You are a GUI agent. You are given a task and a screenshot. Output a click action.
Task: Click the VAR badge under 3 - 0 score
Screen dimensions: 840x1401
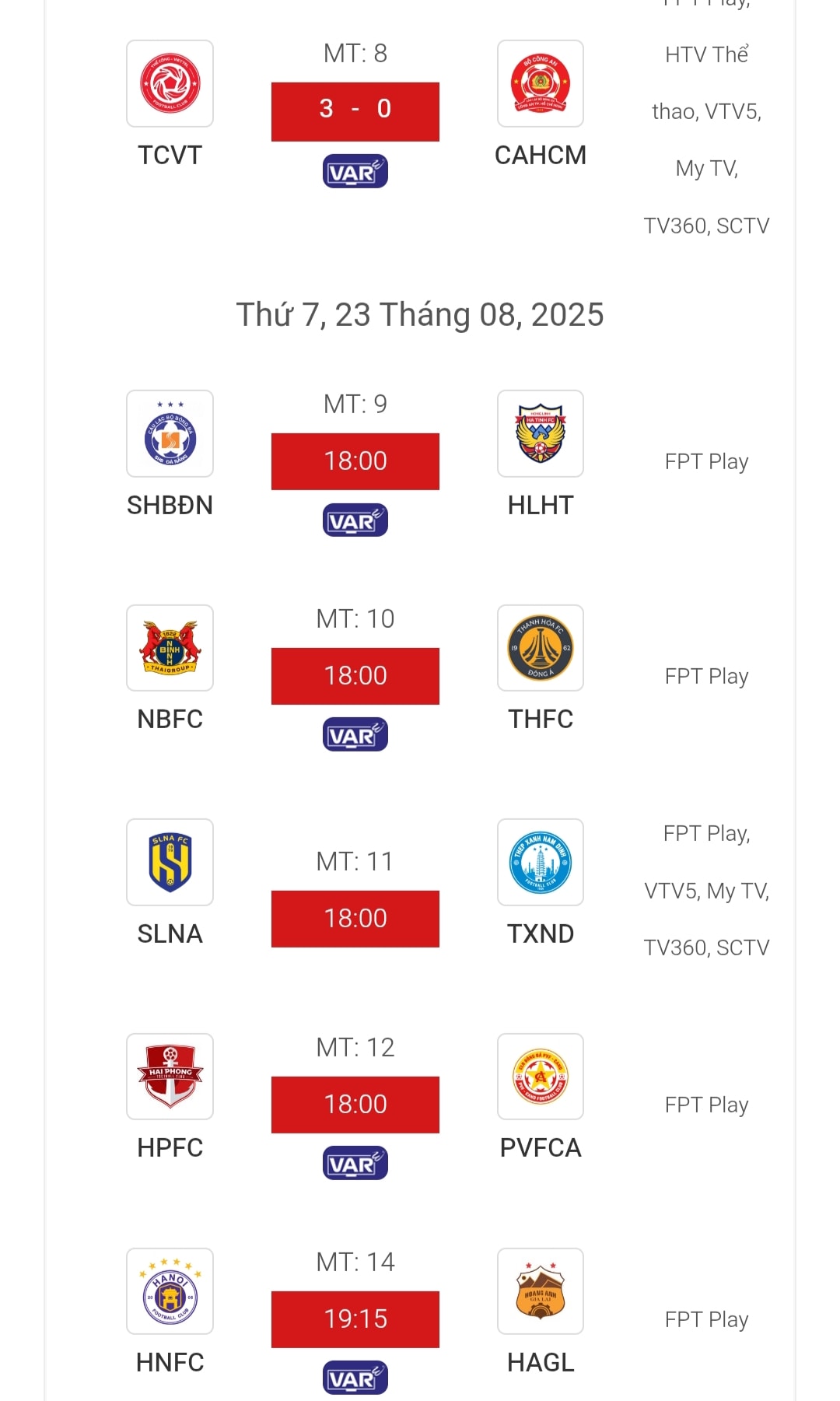[x=355, y=172]
